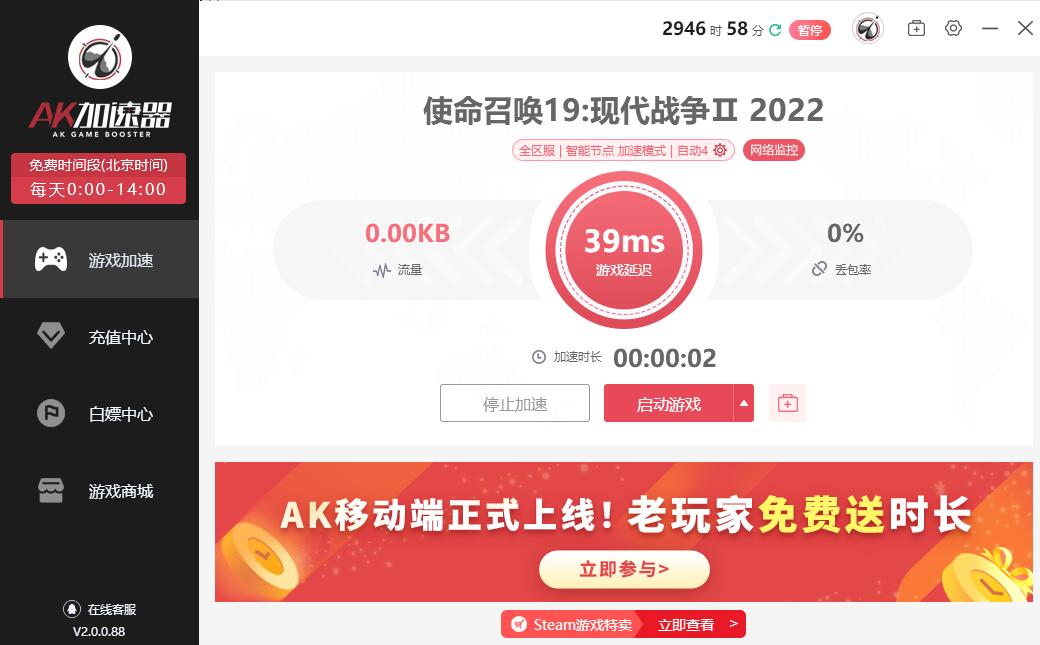Image resolution: width=1040 pixels, height=645 pixels.
Task: Open the 全区服 node and mode selector
Action: 623,150
